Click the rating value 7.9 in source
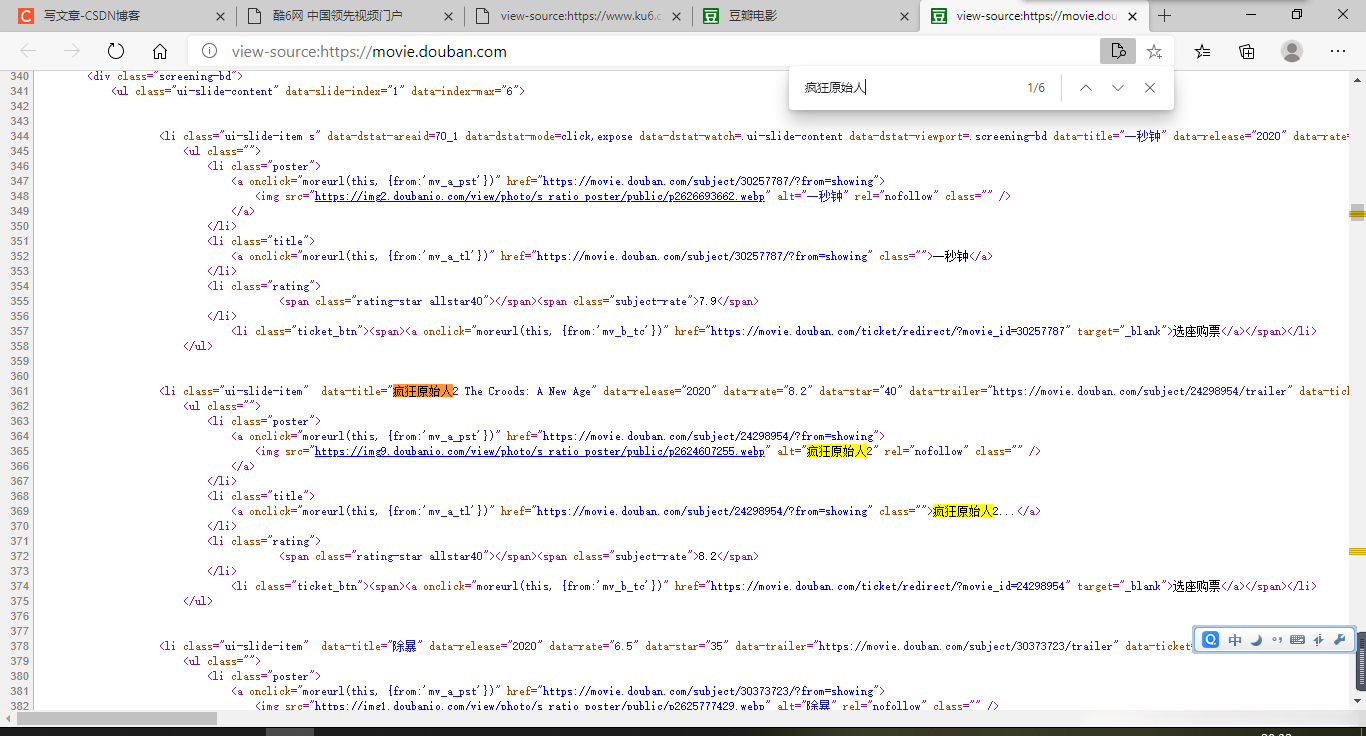The height and width of the screenshot is (736, 1366). pos(708,301)
